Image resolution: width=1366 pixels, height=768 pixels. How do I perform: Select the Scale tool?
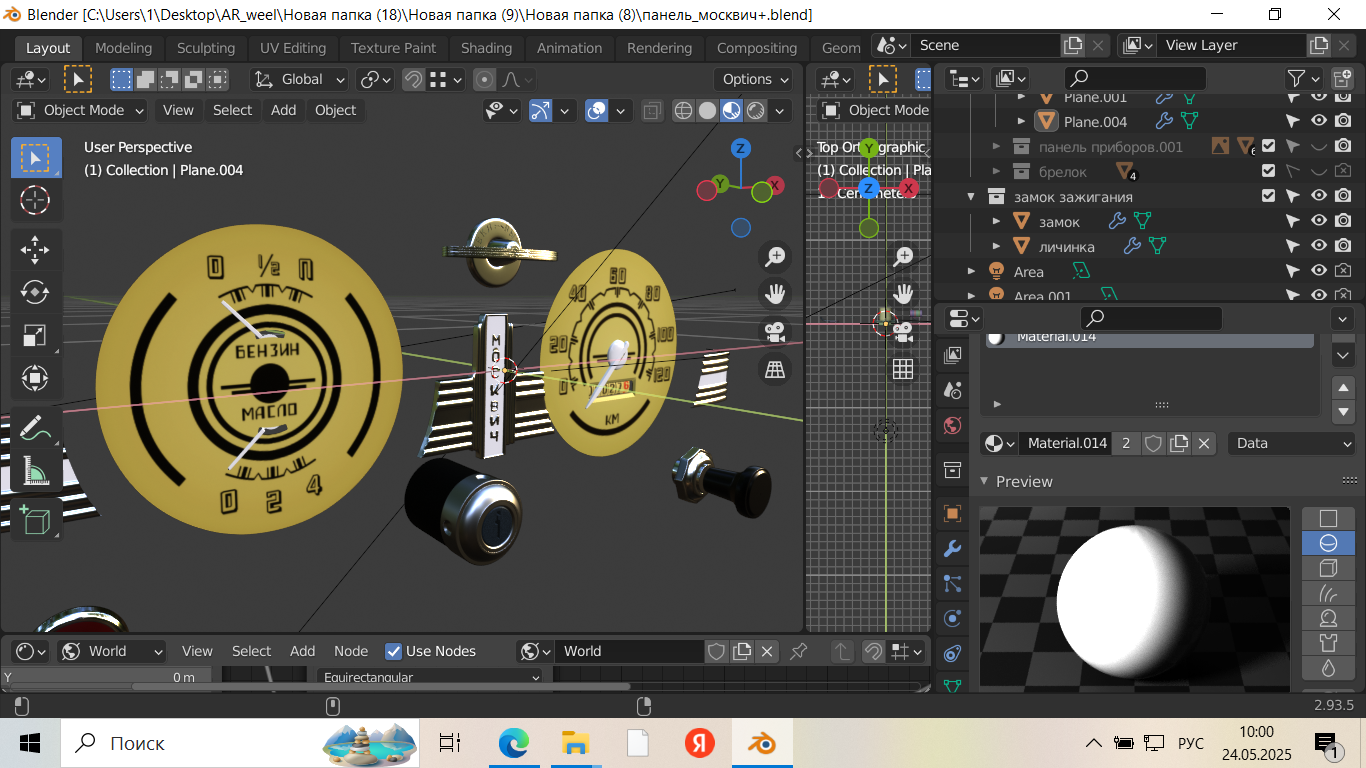(35, 335)
